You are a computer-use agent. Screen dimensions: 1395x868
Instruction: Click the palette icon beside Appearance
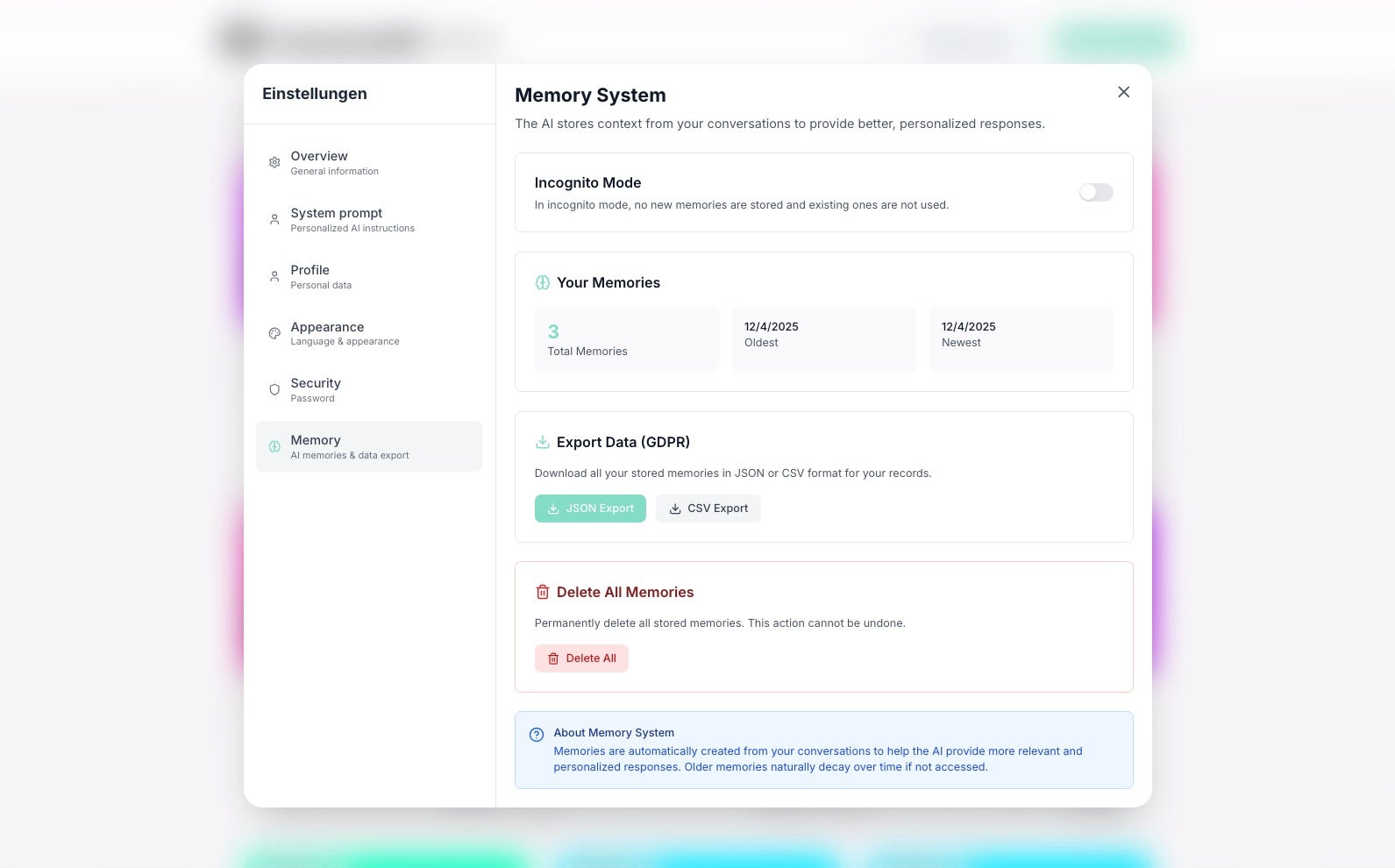274,333
